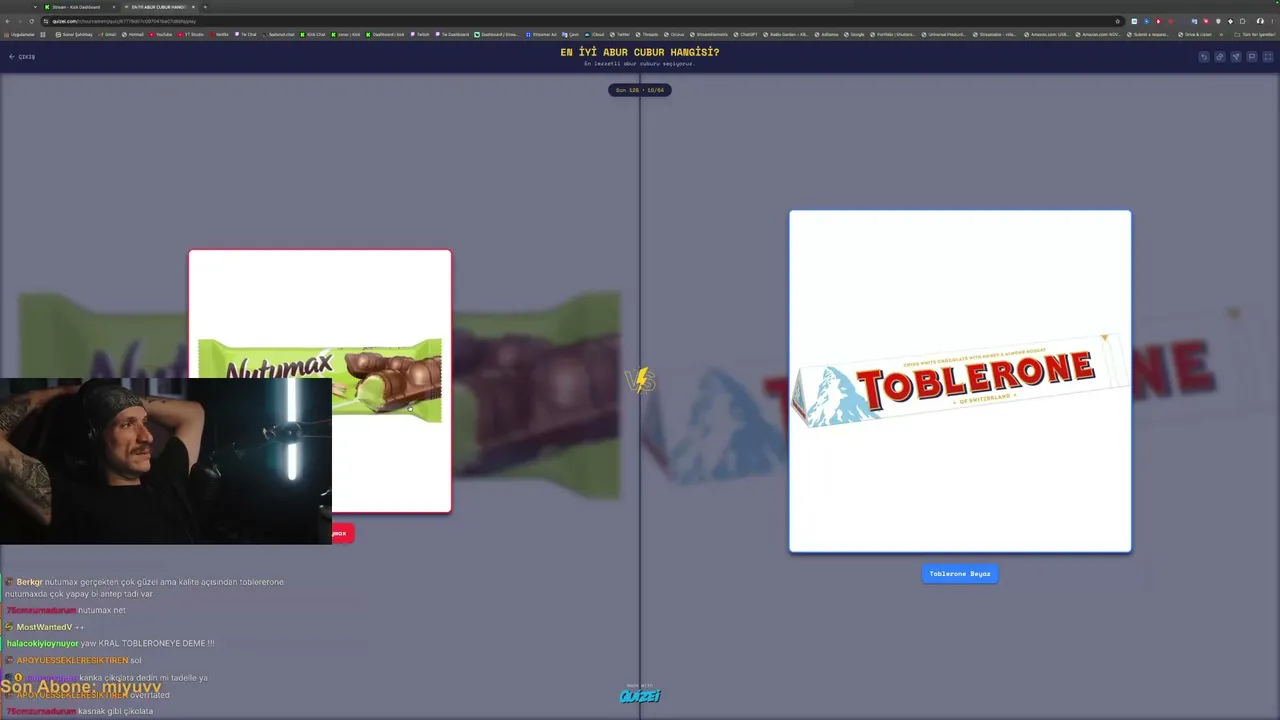Screen dimensions: 1280x720
Task: Pick the Nutymax image card
Action: click(320, 381)
